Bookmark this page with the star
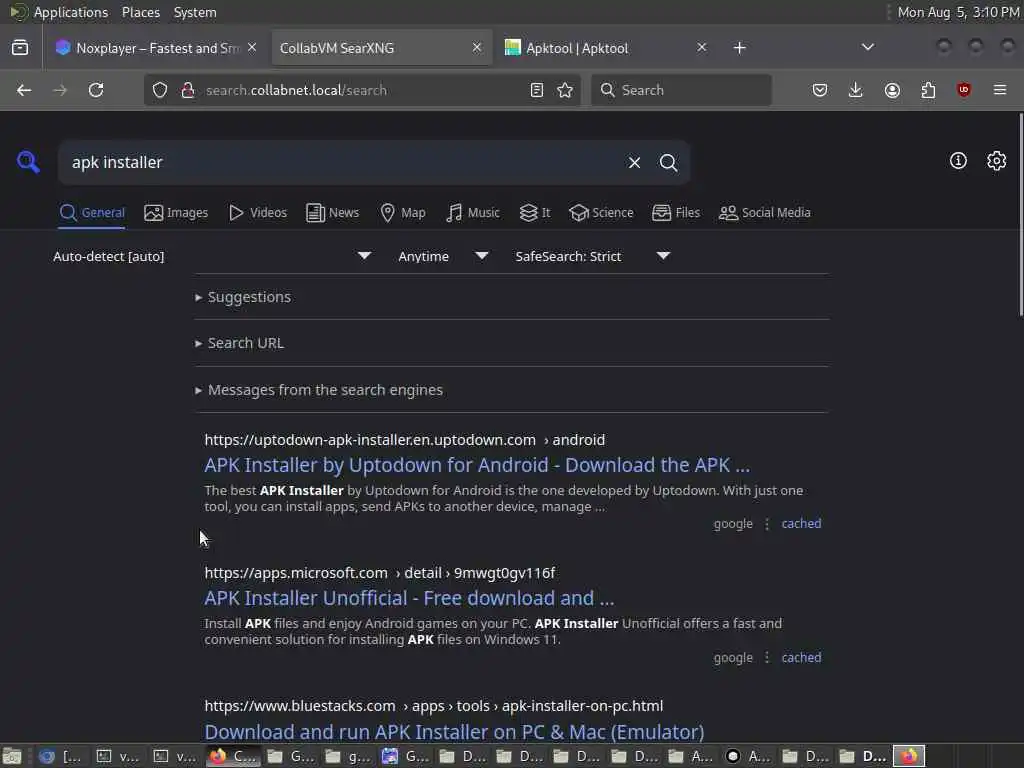Image resolution: width=1024 pixels, height=768 pixels. click(565, 90)
